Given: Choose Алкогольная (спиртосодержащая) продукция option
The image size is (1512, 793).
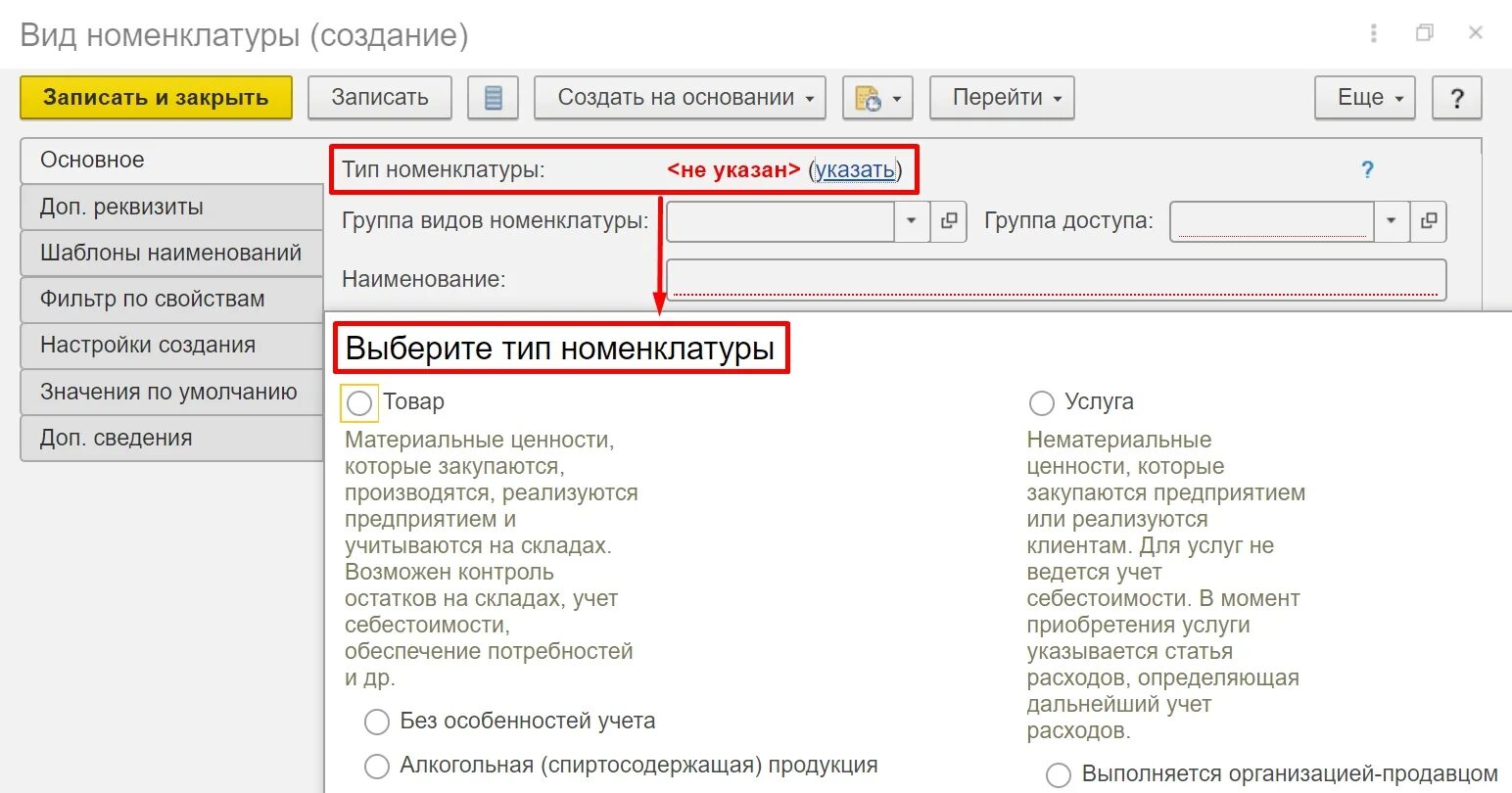Looking at the screenshot, I should [x=377, y=766].
